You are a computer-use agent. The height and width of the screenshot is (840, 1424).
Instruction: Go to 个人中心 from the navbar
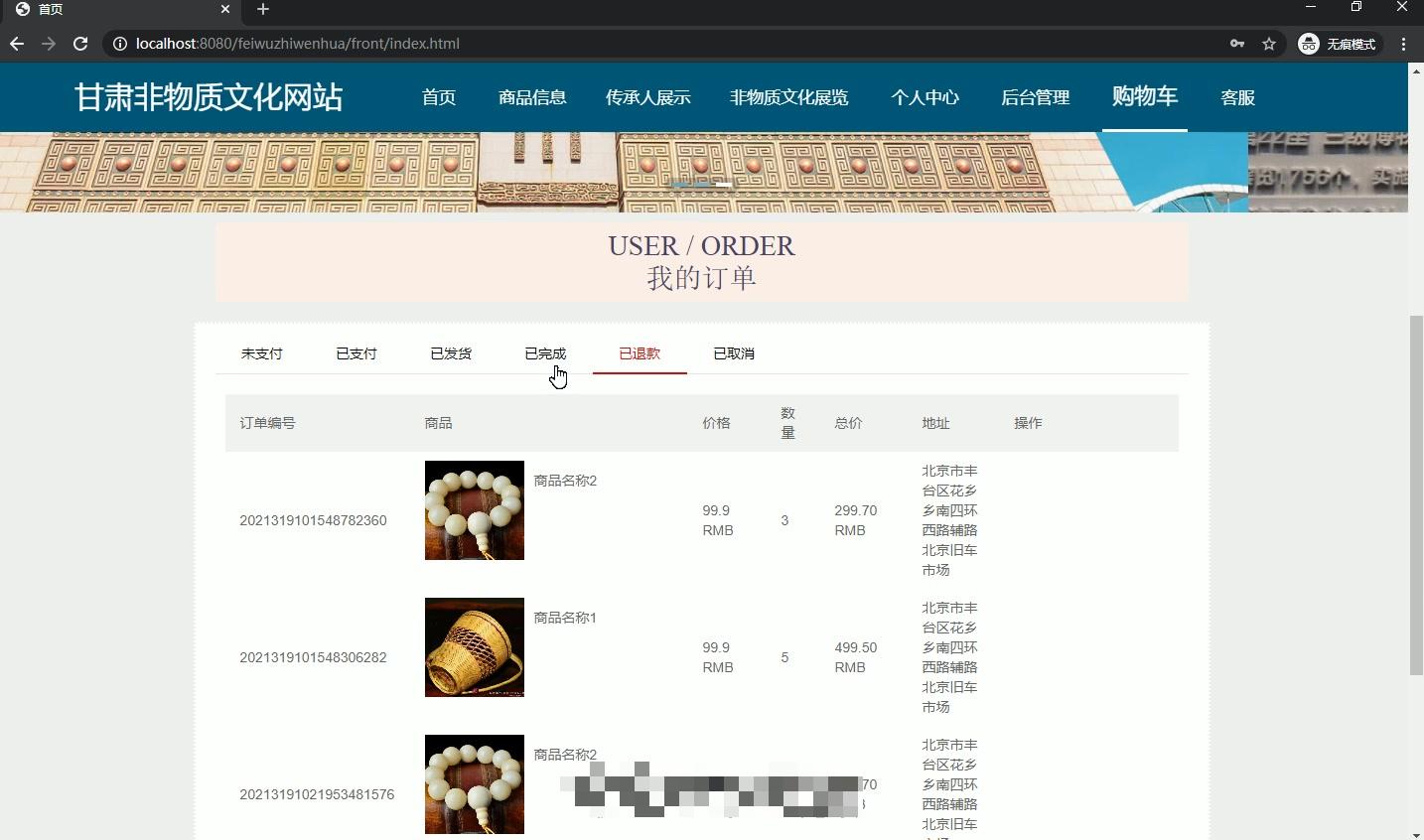(x=925, y=97)
